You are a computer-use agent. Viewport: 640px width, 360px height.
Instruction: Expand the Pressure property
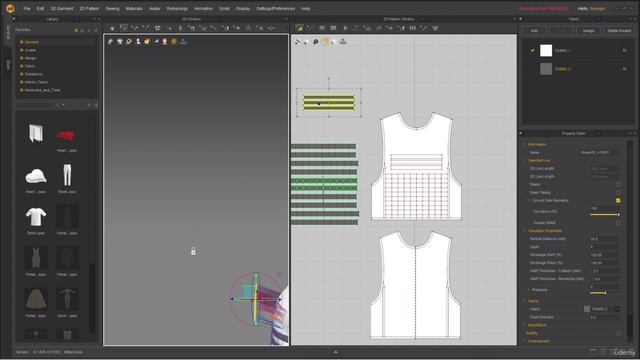coord(529,290)
